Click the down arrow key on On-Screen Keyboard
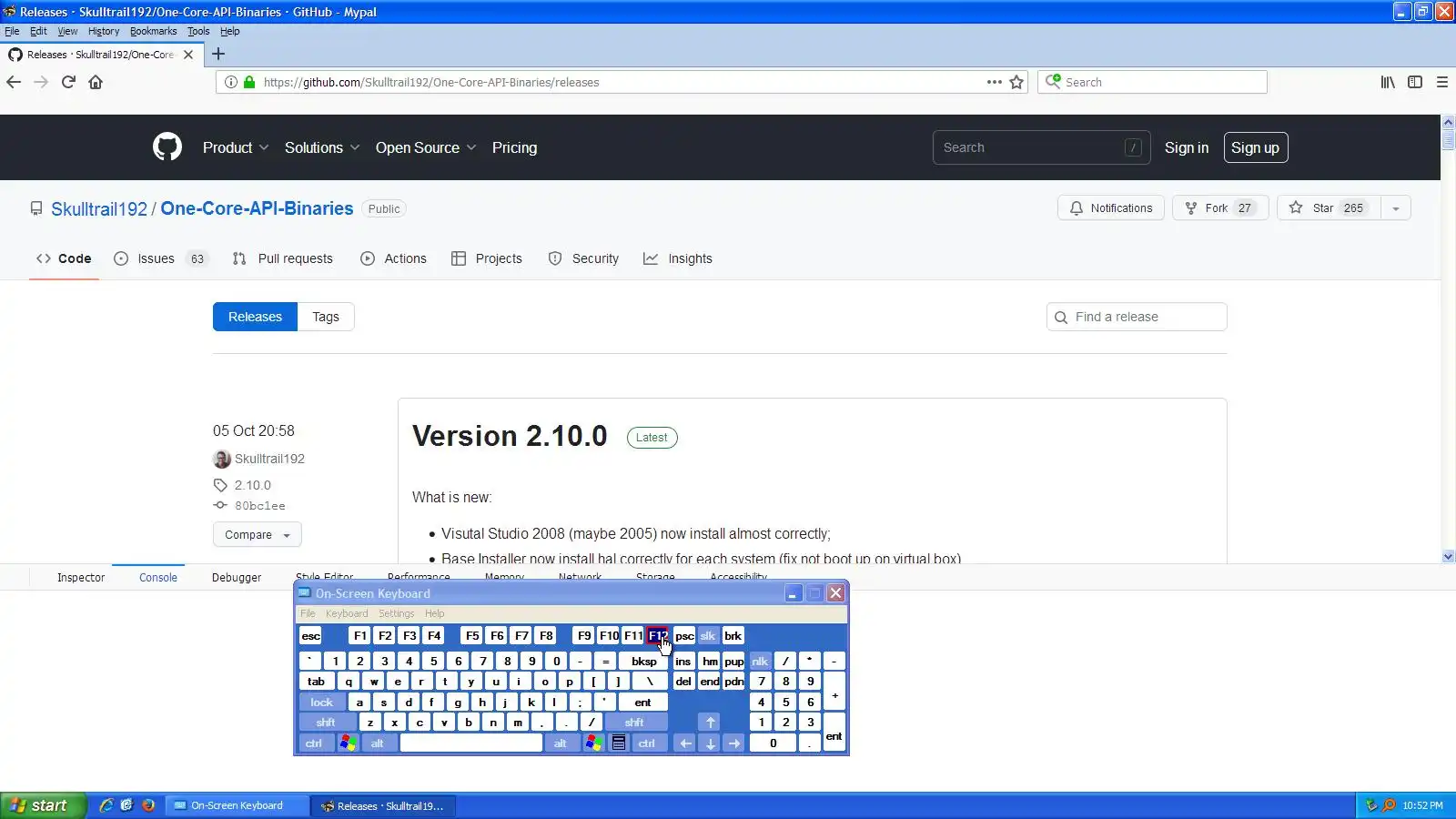This screenshot has width=1456, height=819. click(710, 743)
